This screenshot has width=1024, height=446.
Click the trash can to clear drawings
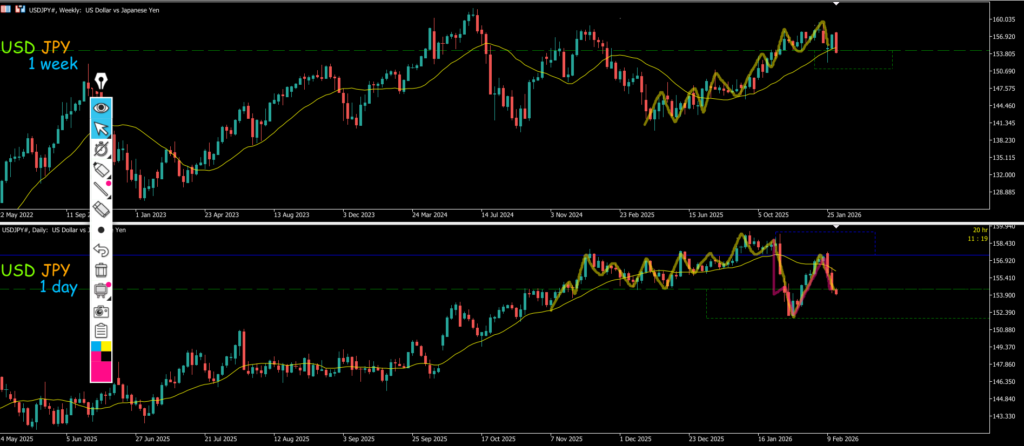[x=101, y=269]
